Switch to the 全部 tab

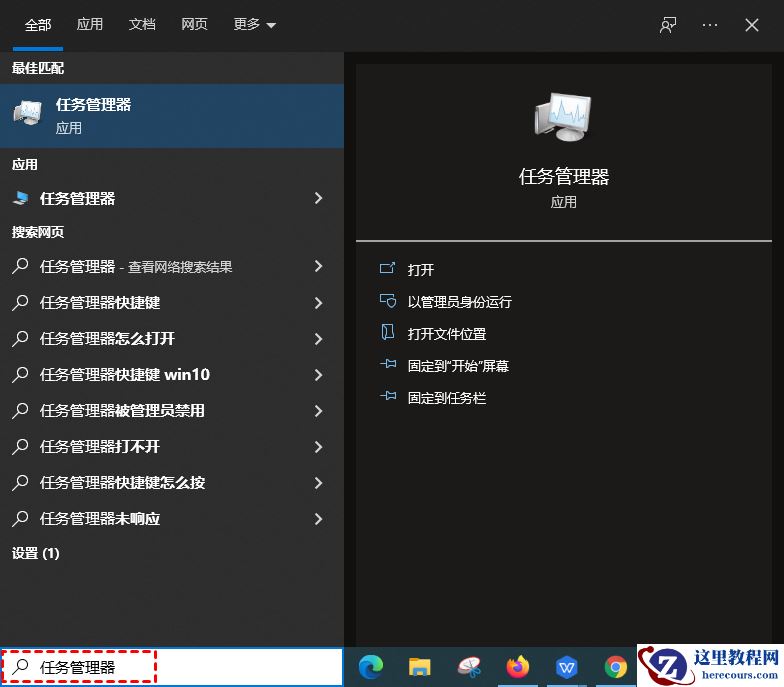click(38, 24)
